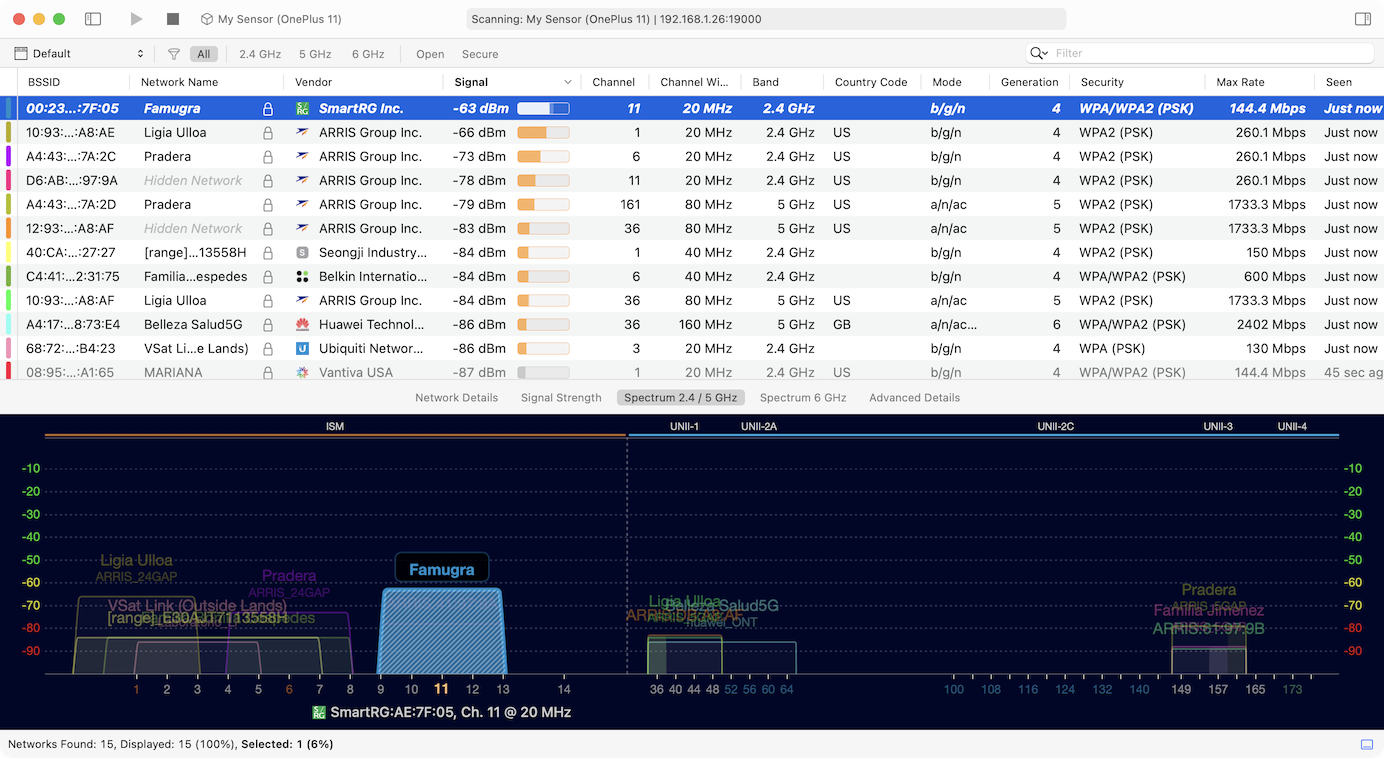The image size is (1384, 758).
Task: Click channel 11 label on spectrum axis
Action: click(441, 689)
